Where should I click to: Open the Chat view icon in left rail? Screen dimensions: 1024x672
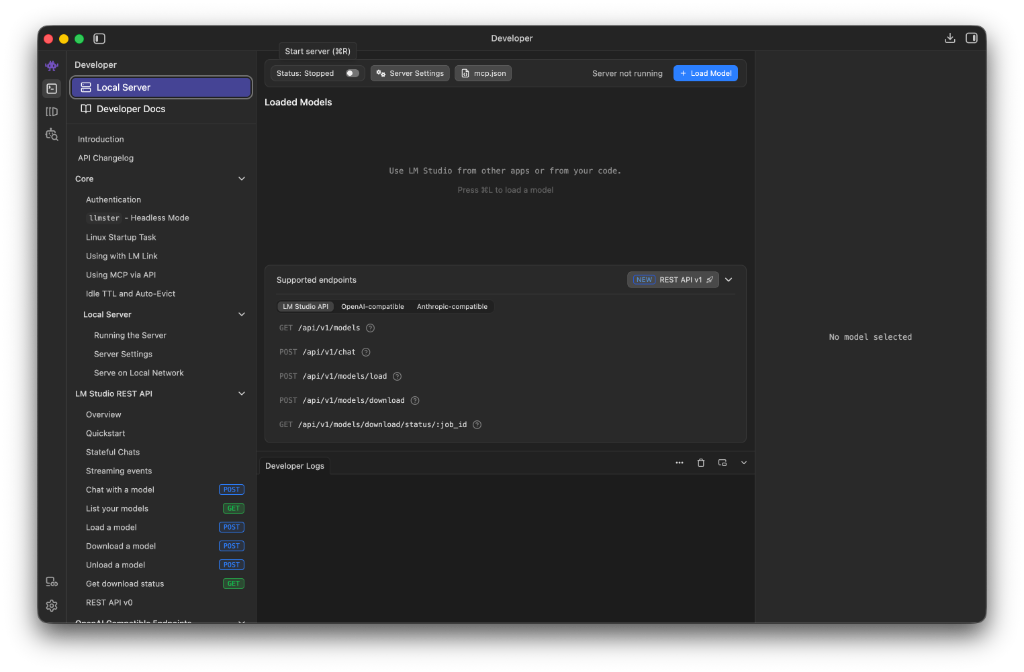52,65
